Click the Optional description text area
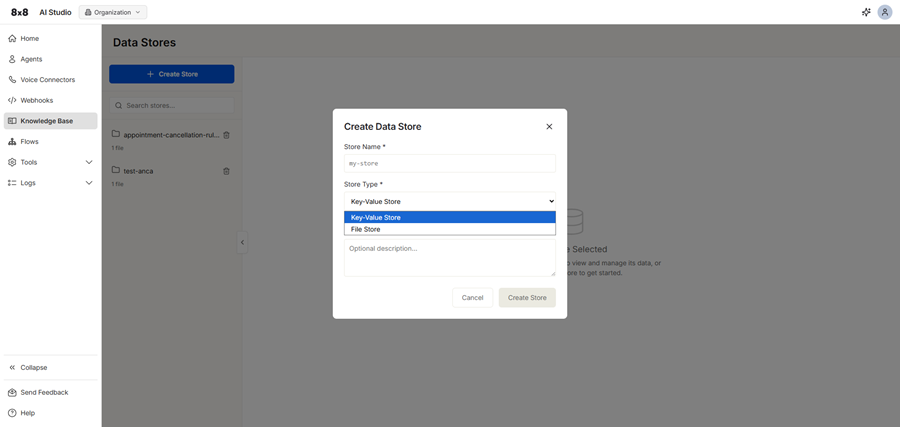Screen dimensions: 900x427 point(449,258)
